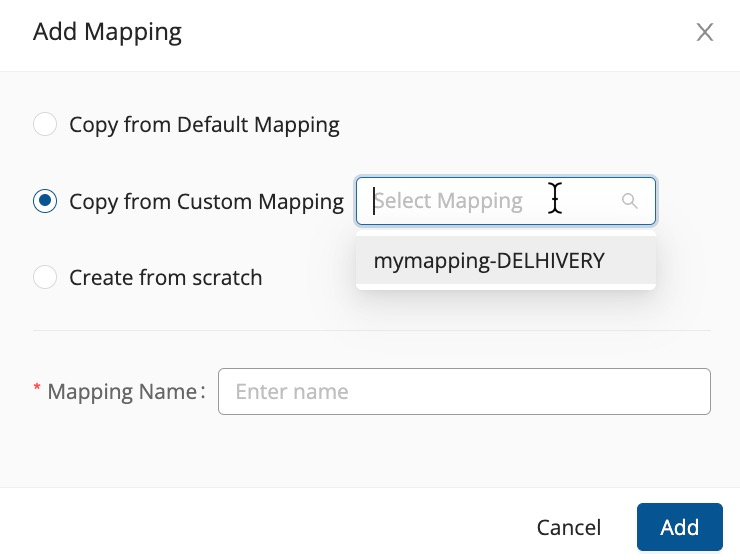Click the blue Add button
Image resolution: width=740 pixels, height=560 pixels.
click(679, 527)
